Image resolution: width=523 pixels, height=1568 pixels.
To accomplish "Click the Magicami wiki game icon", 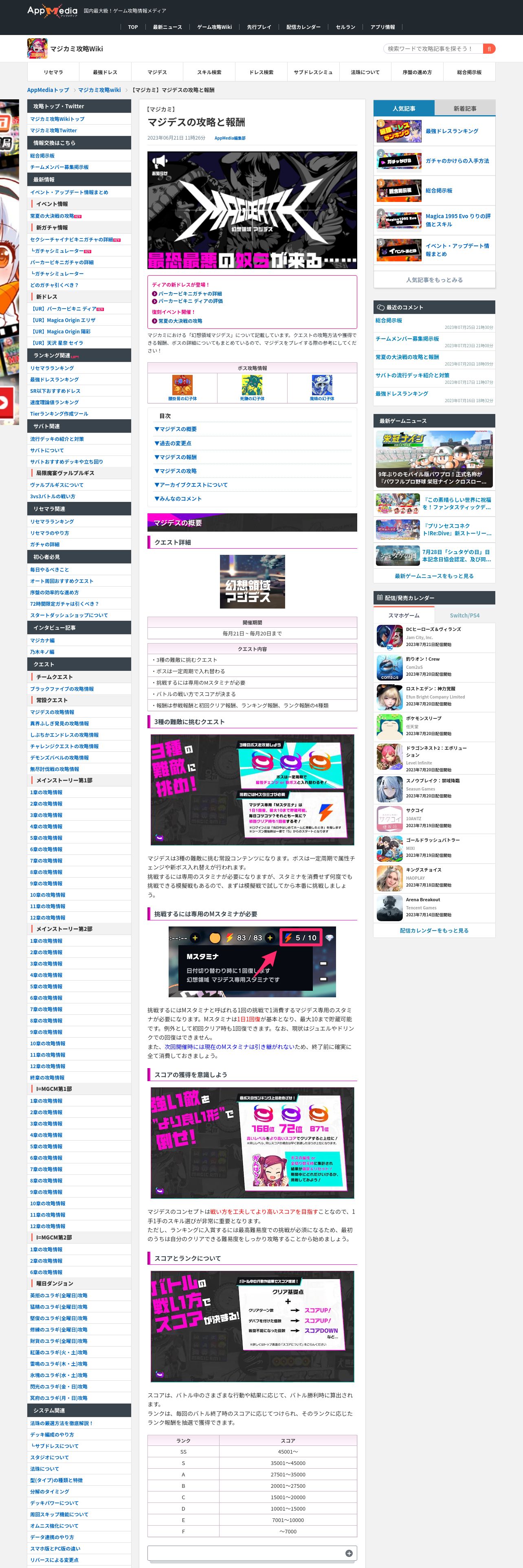I will [x=37, y=48].
